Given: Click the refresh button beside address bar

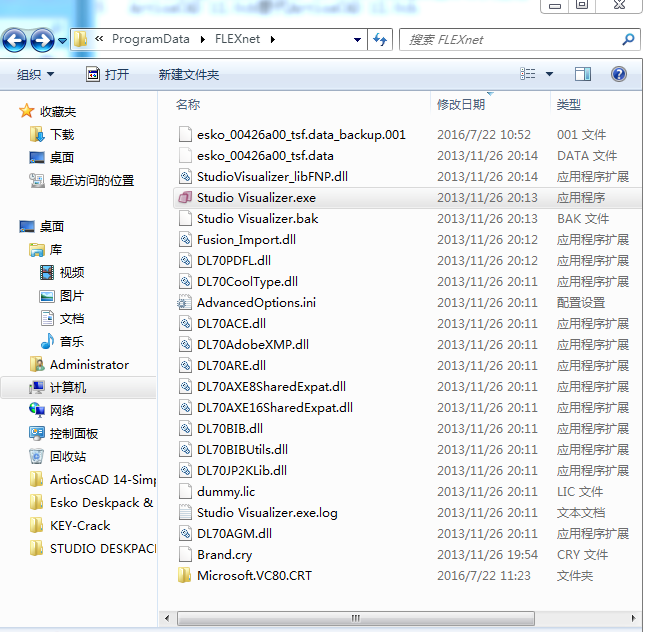Looking at the screenshot, I should pos(380,40).
